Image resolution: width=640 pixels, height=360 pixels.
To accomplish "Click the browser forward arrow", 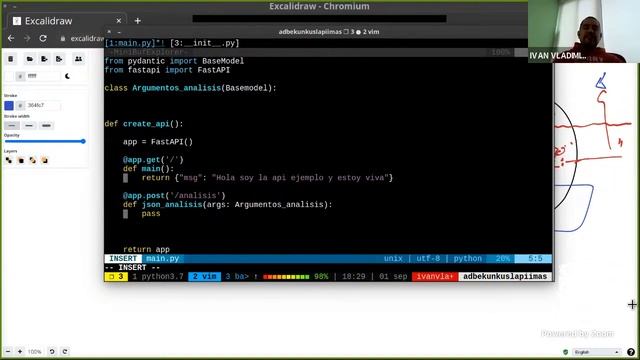I will [27, 38].
